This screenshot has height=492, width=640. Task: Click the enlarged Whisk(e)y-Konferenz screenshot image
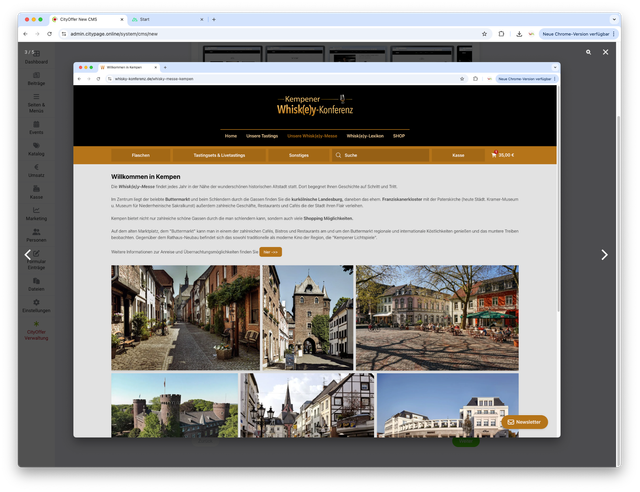coord(316,250)
